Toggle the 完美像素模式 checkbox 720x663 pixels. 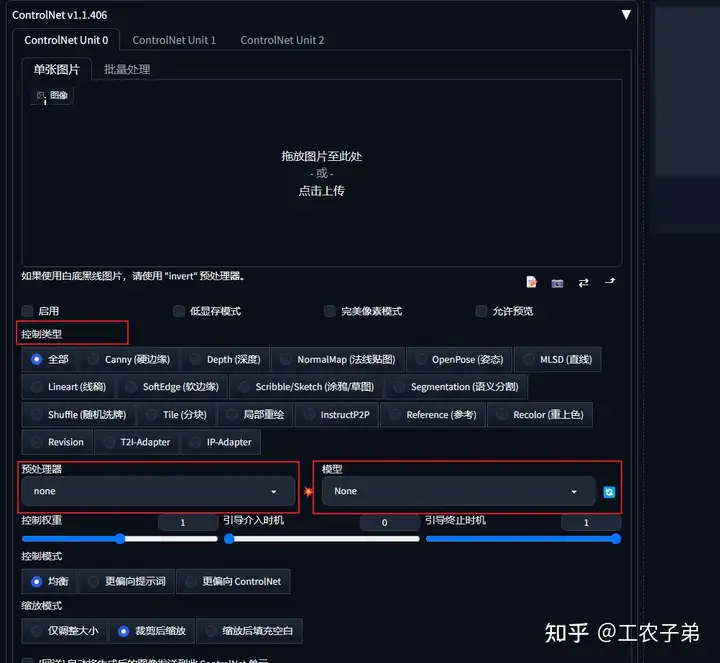coord(329,311)
